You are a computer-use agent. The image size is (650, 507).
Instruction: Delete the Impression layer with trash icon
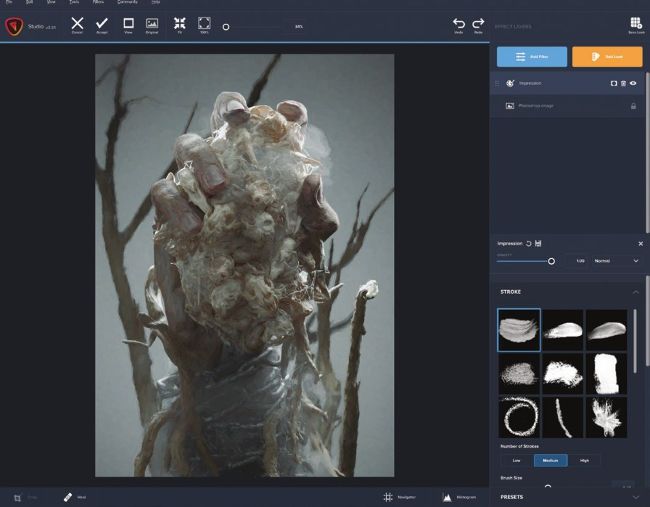[624, 84]
